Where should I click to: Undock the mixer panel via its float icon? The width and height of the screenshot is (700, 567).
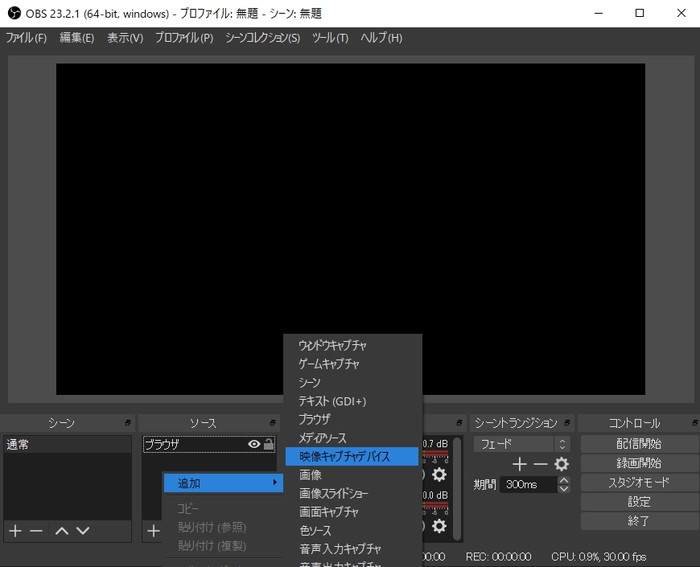coord(459,422)
